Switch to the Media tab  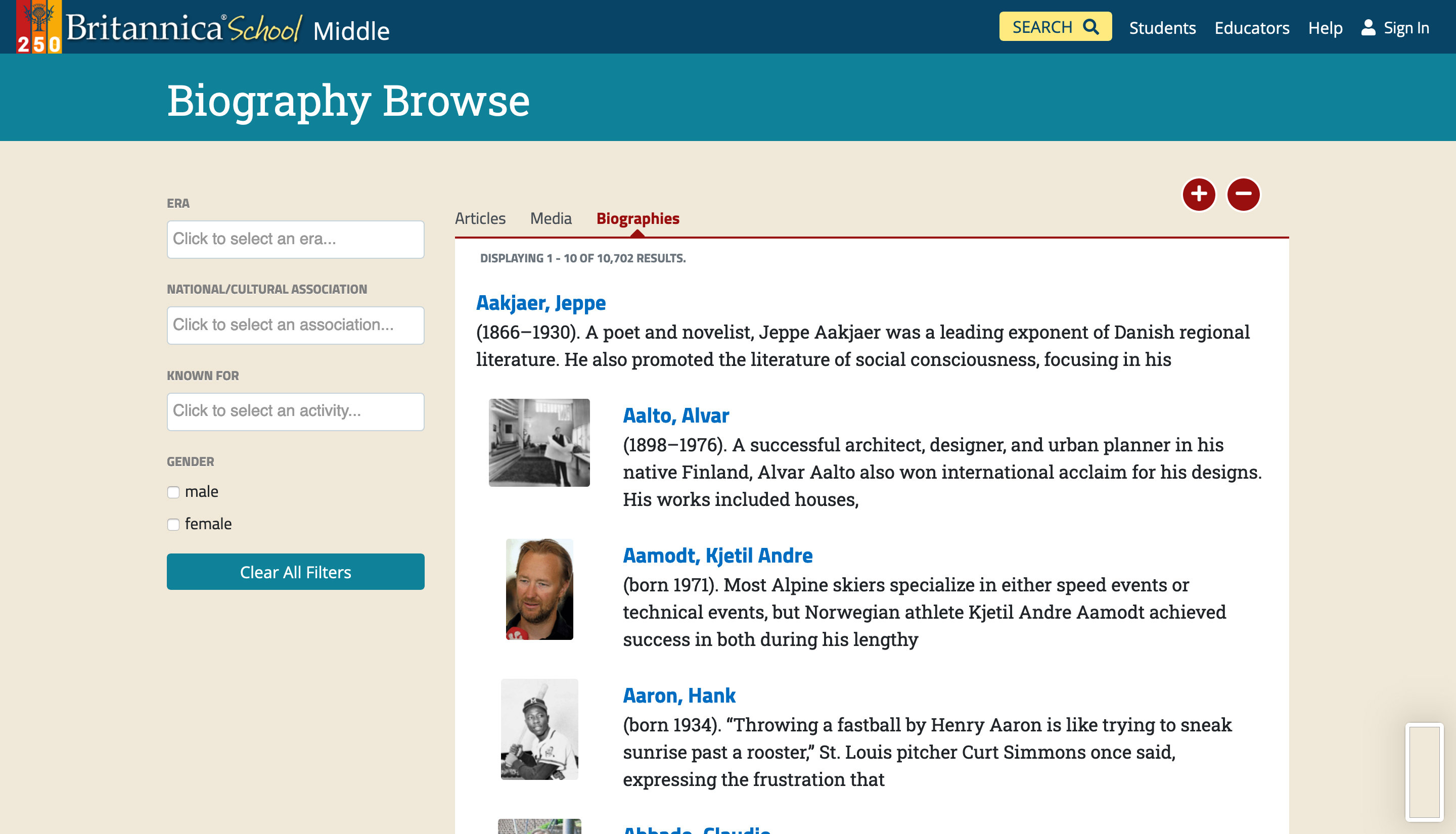551,218
